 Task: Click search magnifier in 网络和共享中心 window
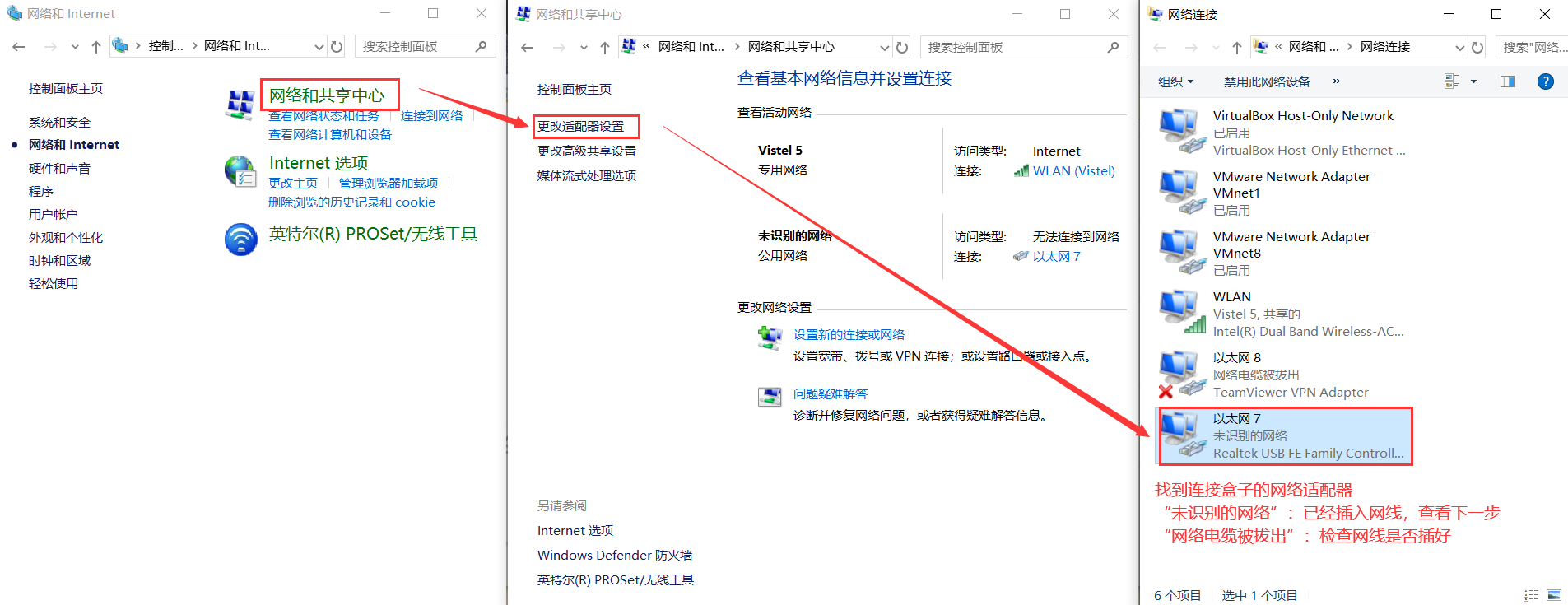click(x=1114, y=48)
